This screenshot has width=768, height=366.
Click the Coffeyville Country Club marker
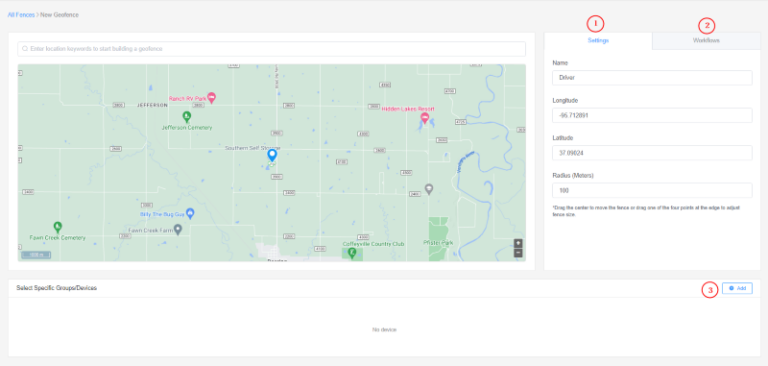click(351, 253)
